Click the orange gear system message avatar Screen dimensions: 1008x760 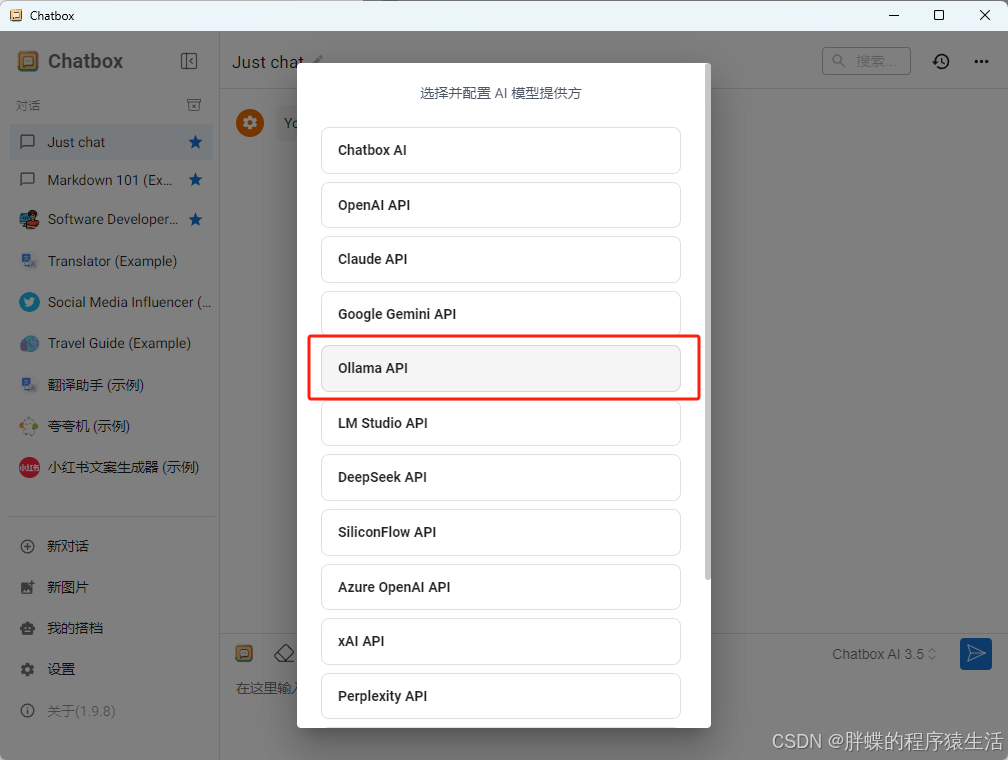(250, 122)
